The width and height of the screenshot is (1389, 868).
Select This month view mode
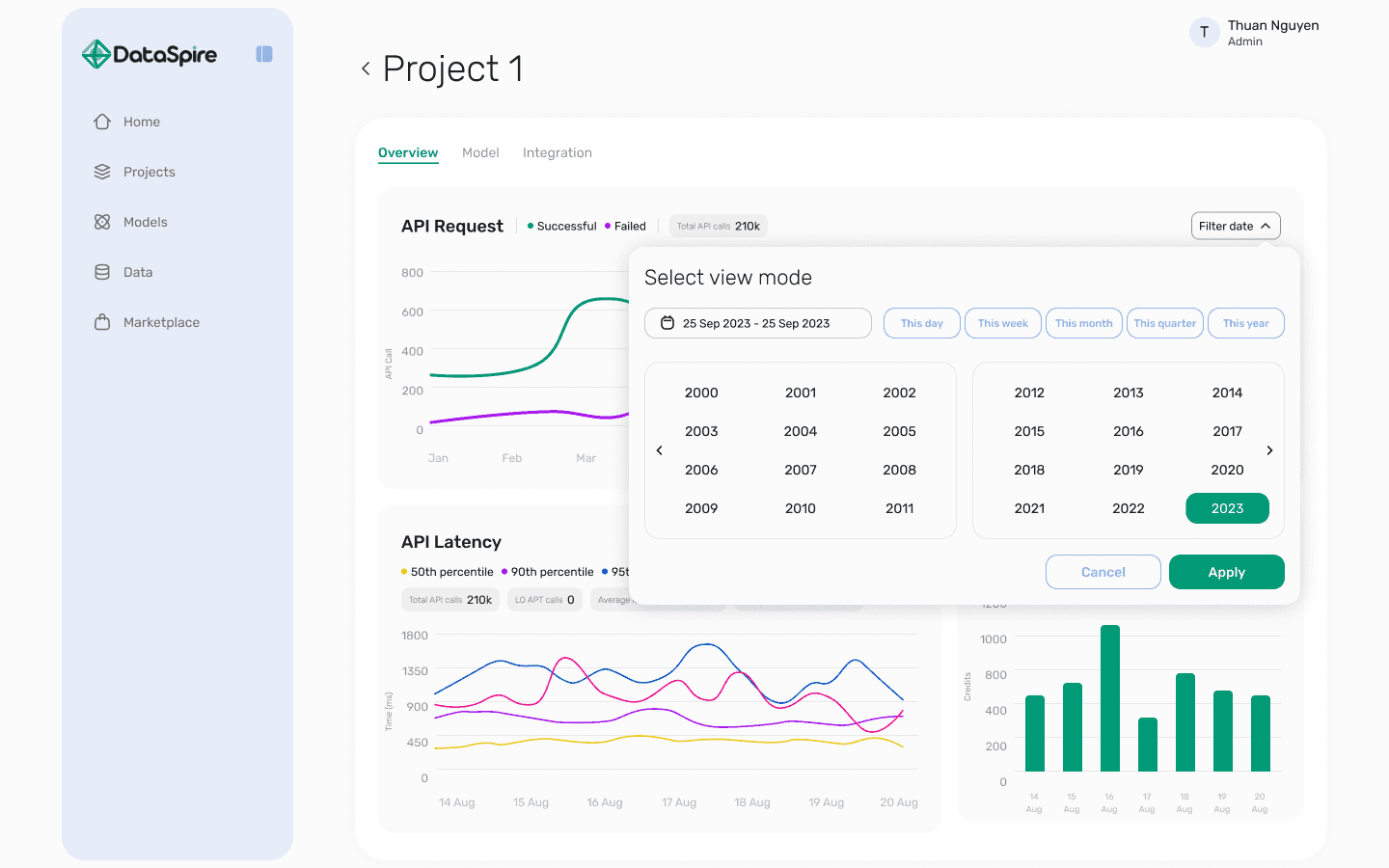coord(1084,323)
